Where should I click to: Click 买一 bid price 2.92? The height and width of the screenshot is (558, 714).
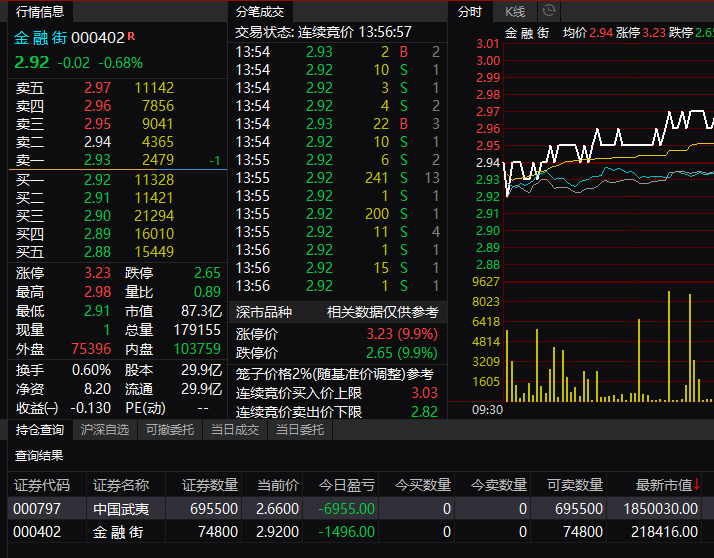point(97,179)
